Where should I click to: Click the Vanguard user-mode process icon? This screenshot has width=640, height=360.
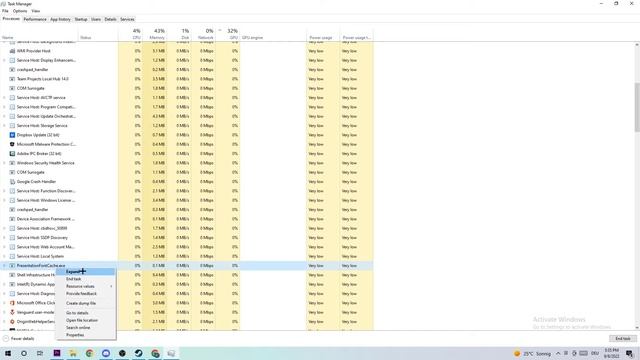click(12, 312)
